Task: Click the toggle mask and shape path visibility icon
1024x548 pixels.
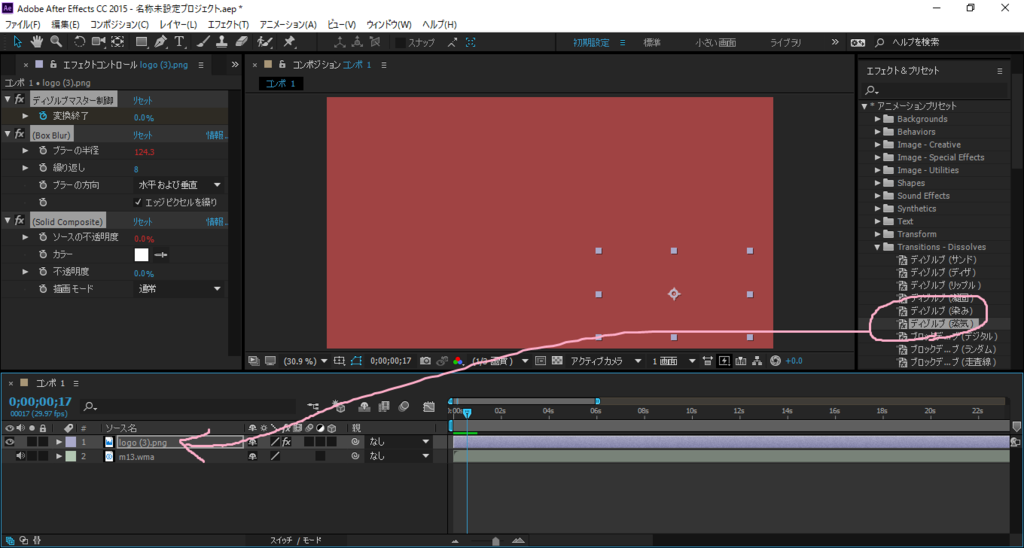Action: pyautogui.click(x=356, y=361)
